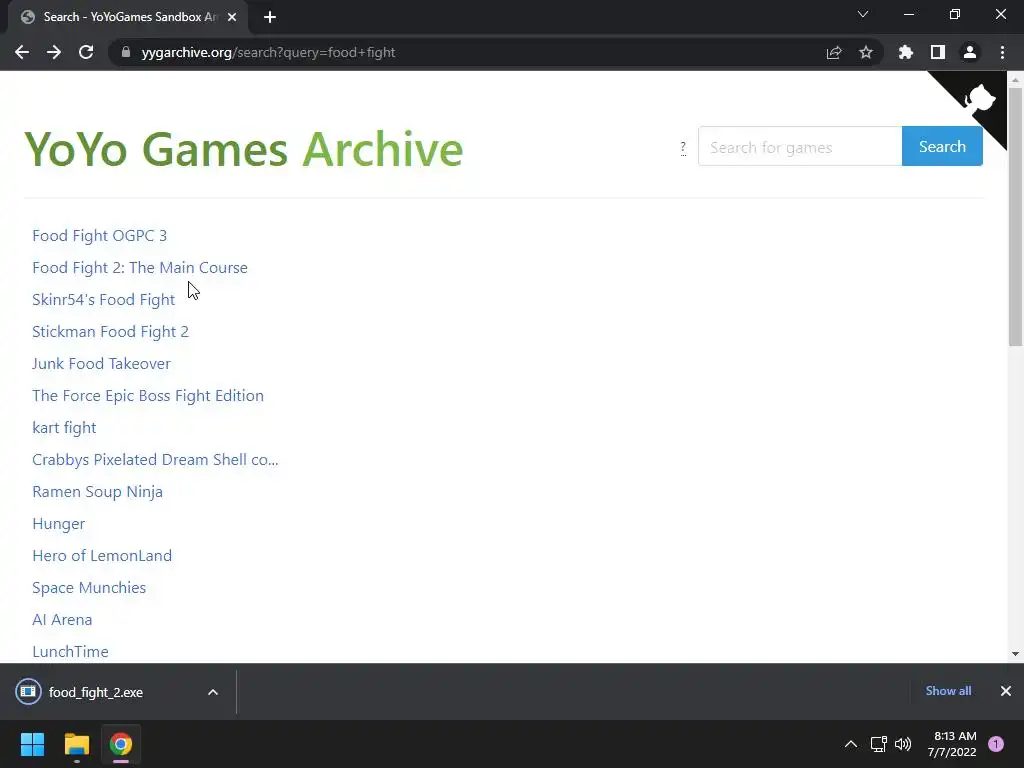The image size is (1024, 768).
Task: Open the Windows Start menu
Action: click(x=33, y=744)
